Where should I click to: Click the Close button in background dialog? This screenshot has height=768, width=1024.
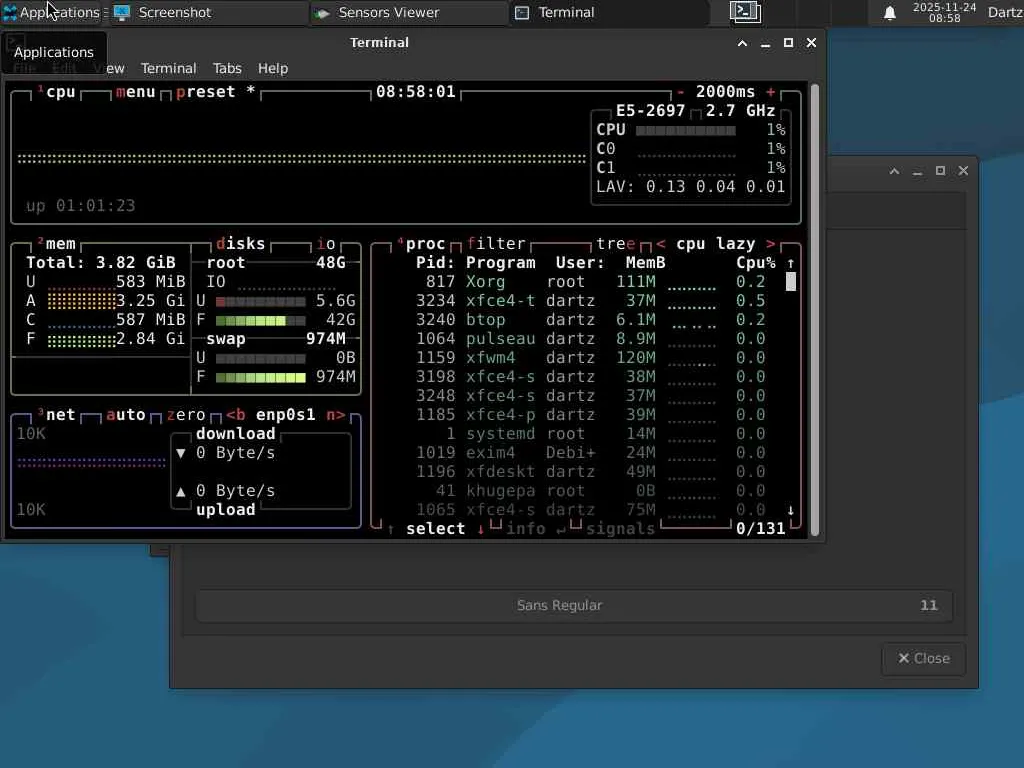923,658
